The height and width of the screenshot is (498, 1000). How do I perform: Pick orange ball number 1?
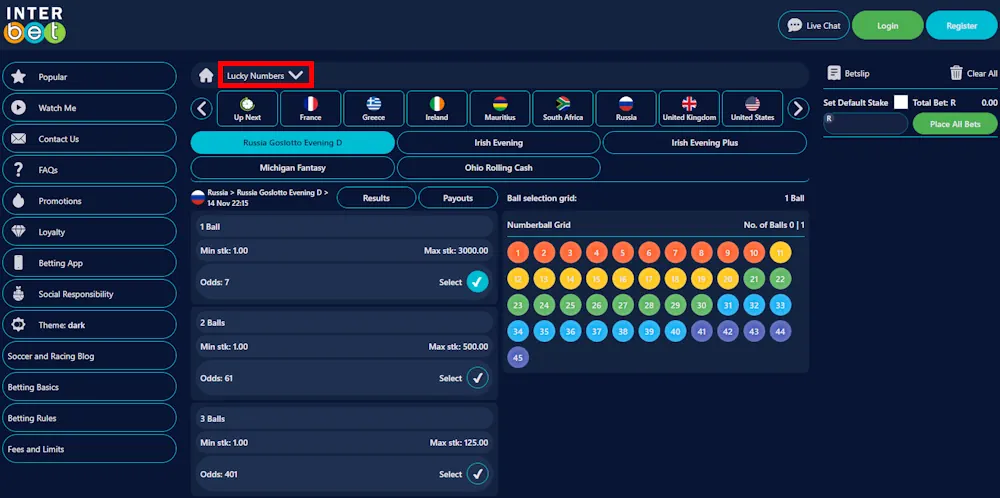point(518,253)
